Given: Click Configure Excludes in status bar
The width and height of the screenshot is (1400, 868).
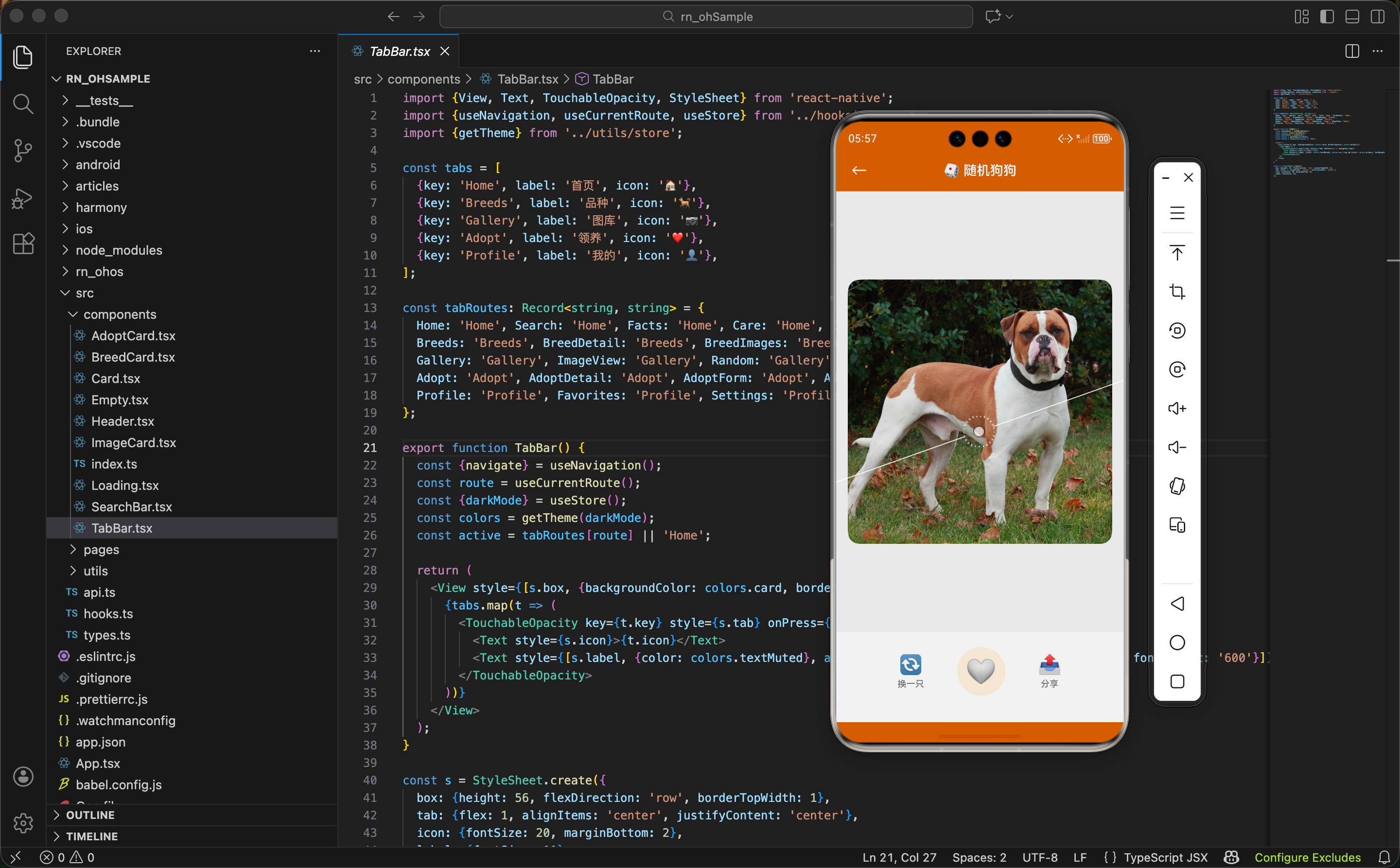Looking at the screenshot, I should click(x=1307, y=857).
